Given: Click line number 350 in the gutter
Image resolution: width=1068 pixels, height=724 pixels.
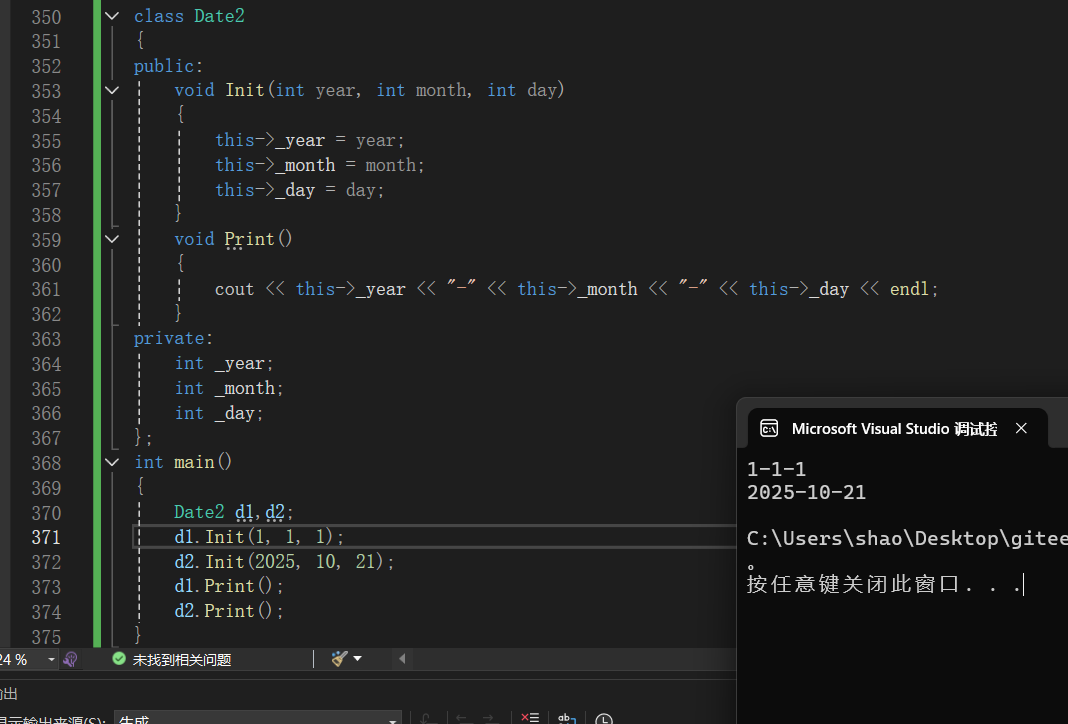Looking at the screenshot, I should coord(46,17).
